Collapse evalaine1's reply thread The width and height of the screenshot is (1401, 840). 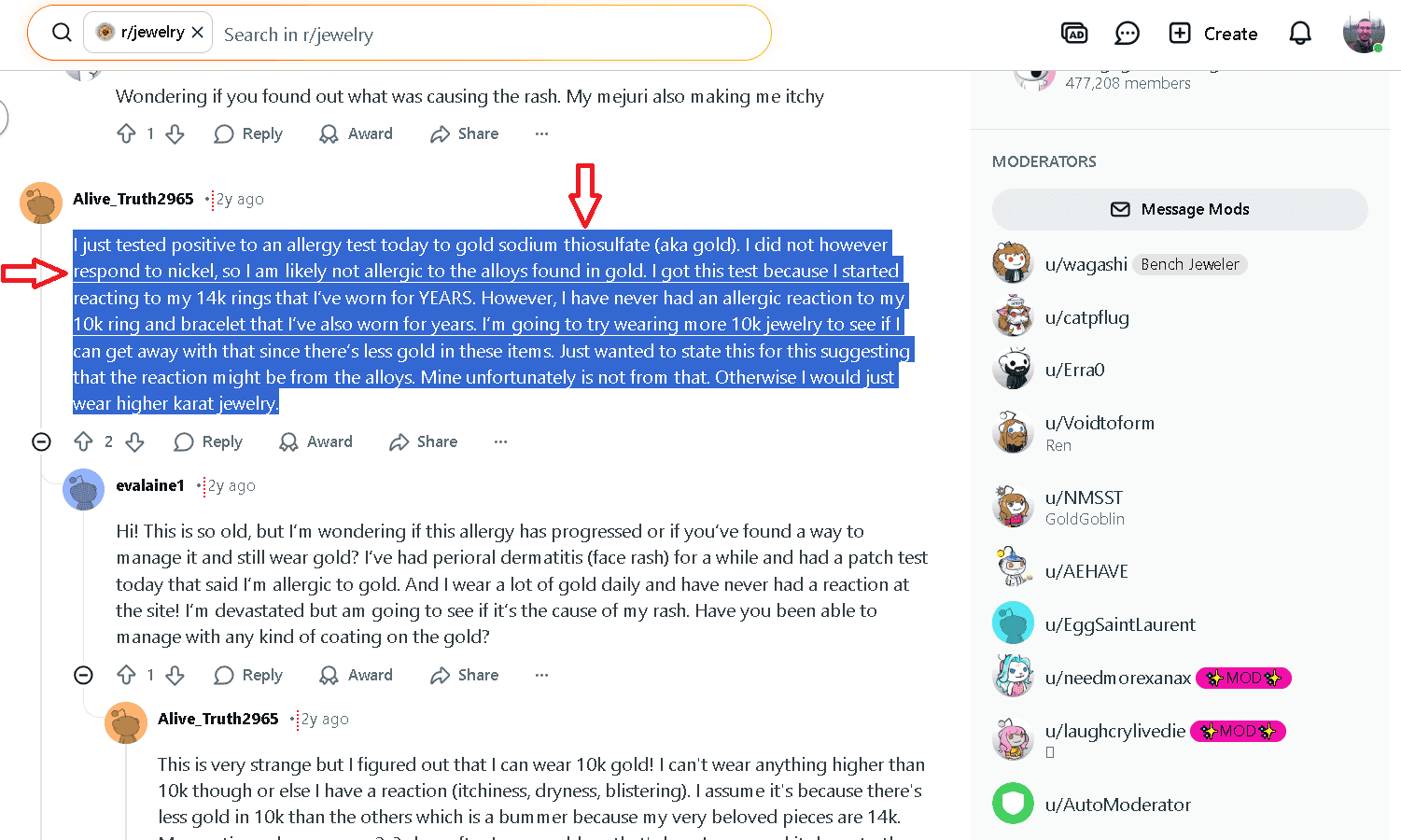[83, 675]
